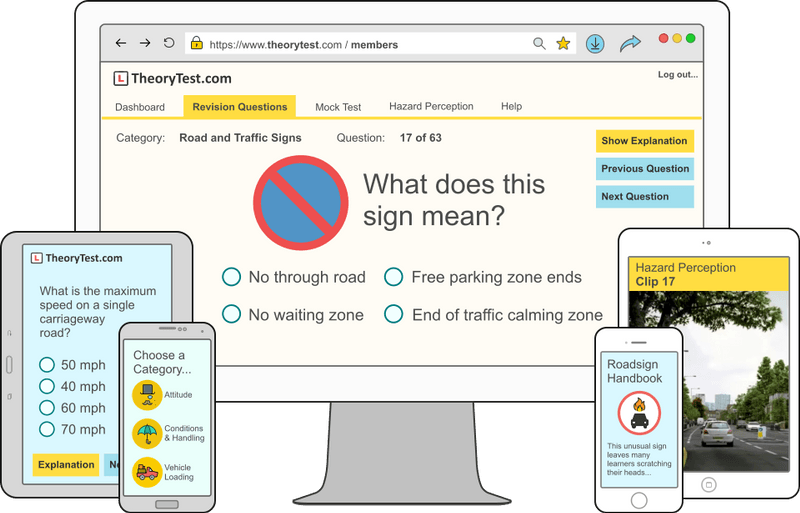
Task: Click the Hazard Perception road video clip
Action: 709,381
